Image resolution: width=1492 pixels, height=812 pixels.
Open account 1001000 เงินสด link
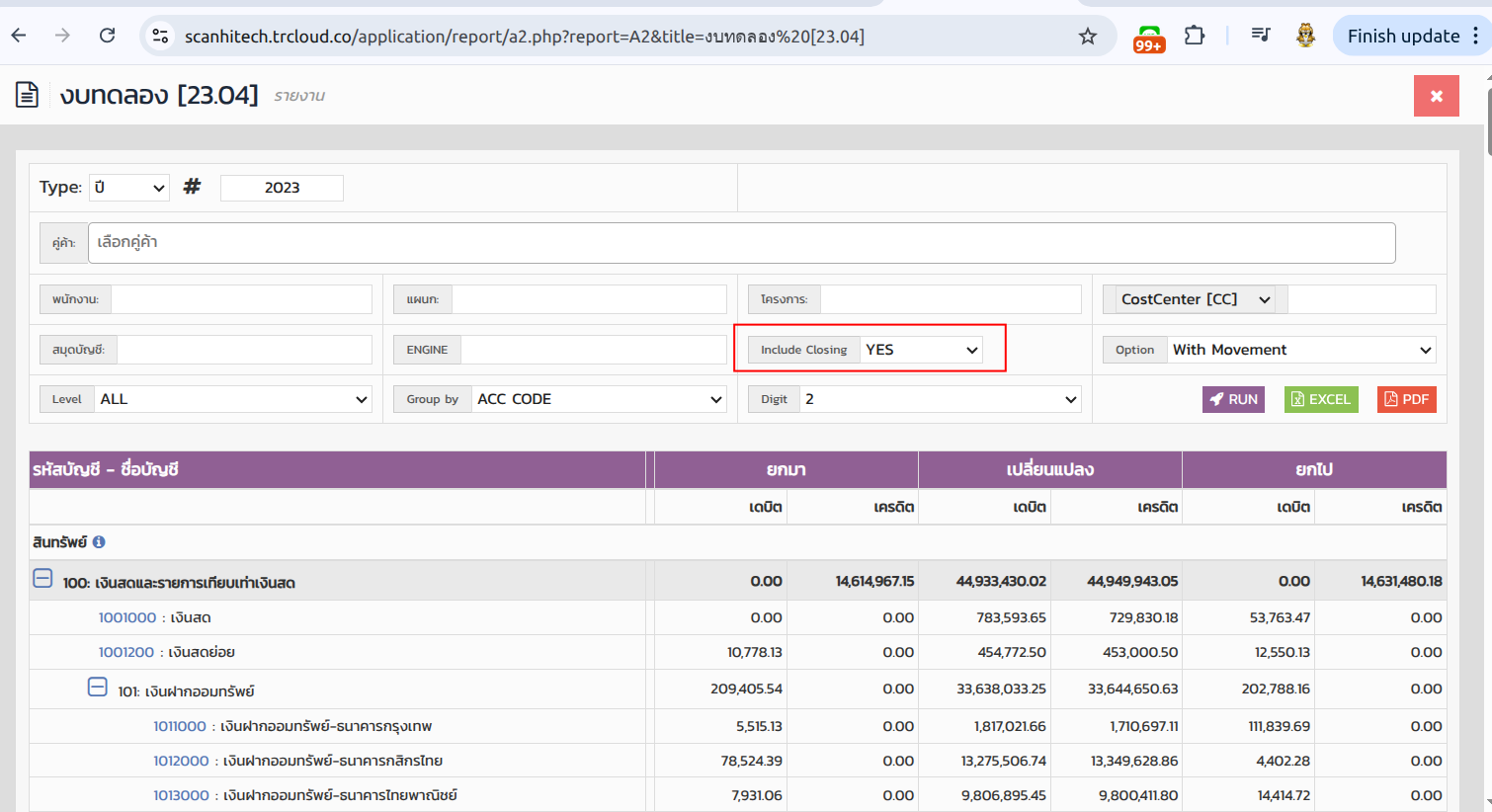pyautogui.click(x=127, y=617)
